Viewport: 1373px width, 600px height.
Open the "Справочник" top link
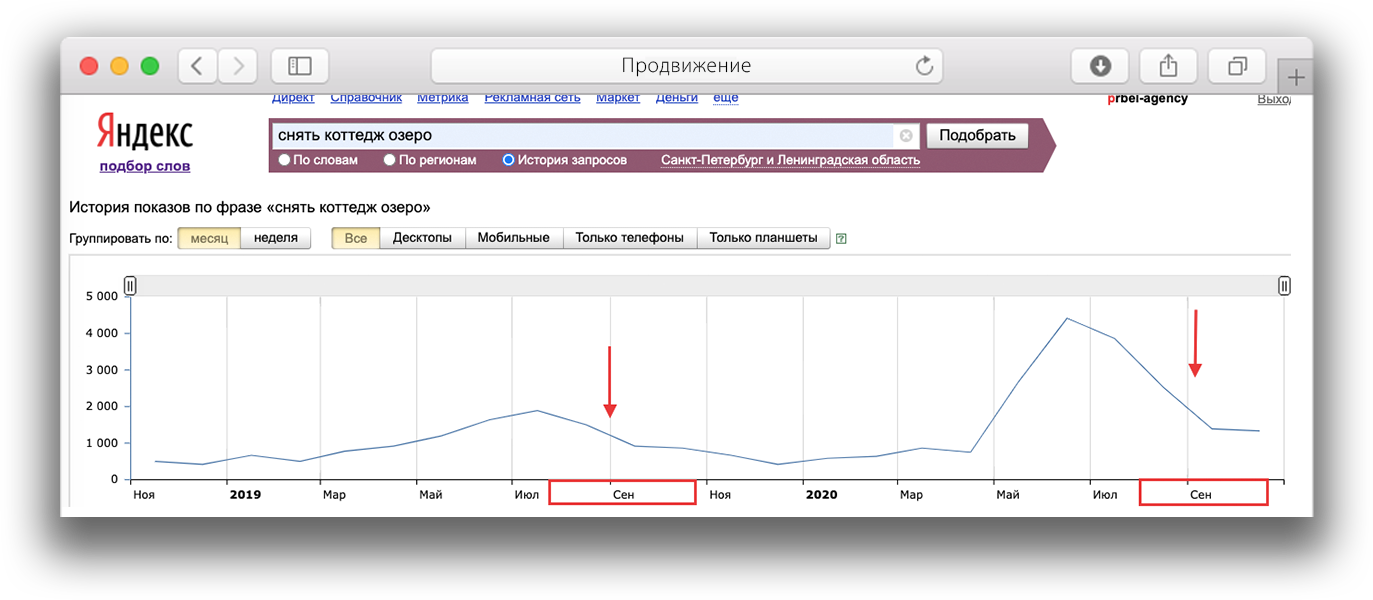366,98
